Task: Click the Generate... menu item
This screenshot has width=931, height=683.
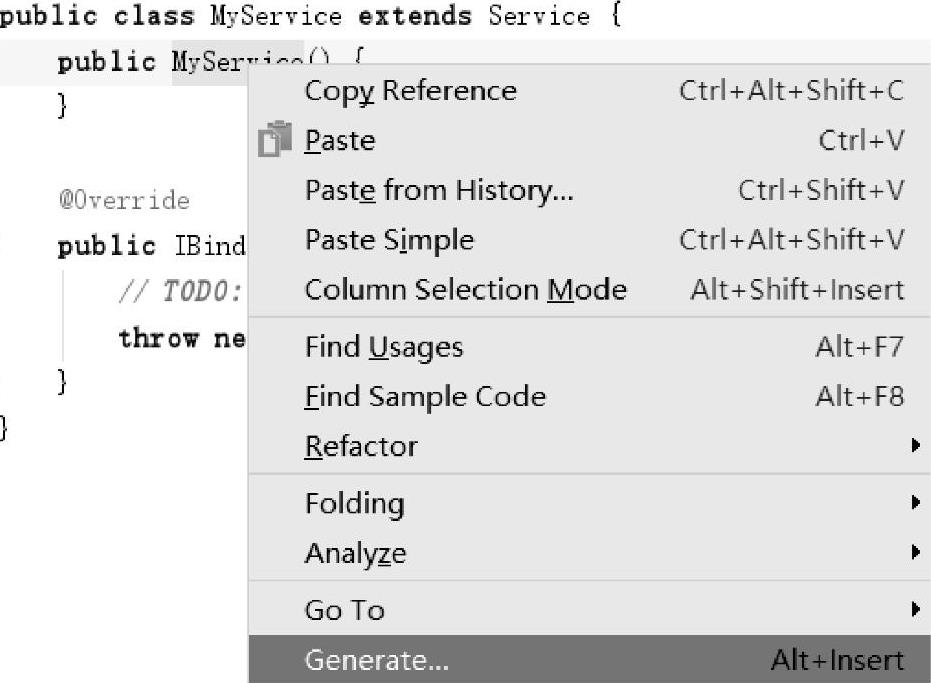Action: [377, 660]
